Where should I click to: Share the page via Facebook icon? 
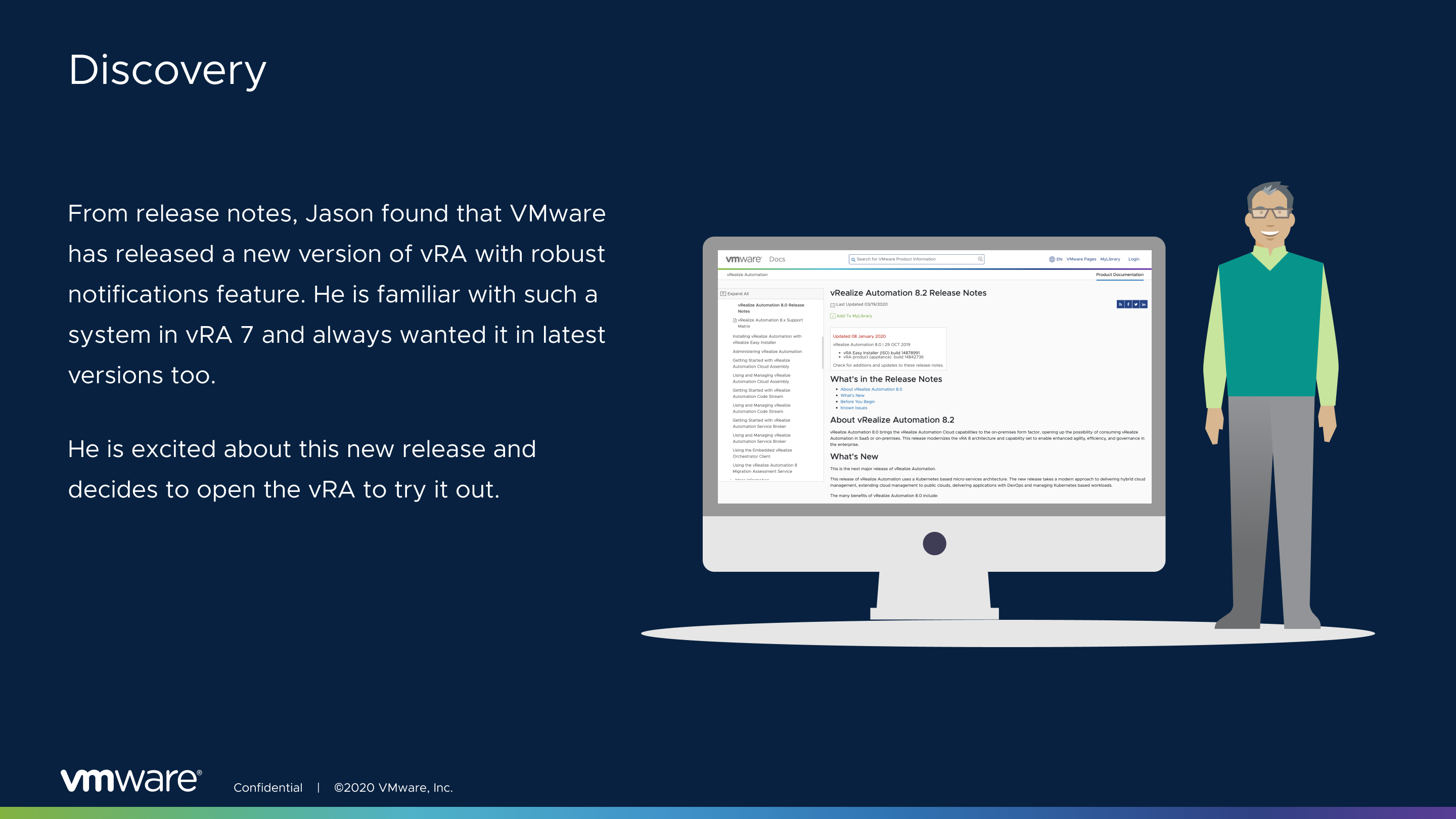click(x=1128, y=304)
